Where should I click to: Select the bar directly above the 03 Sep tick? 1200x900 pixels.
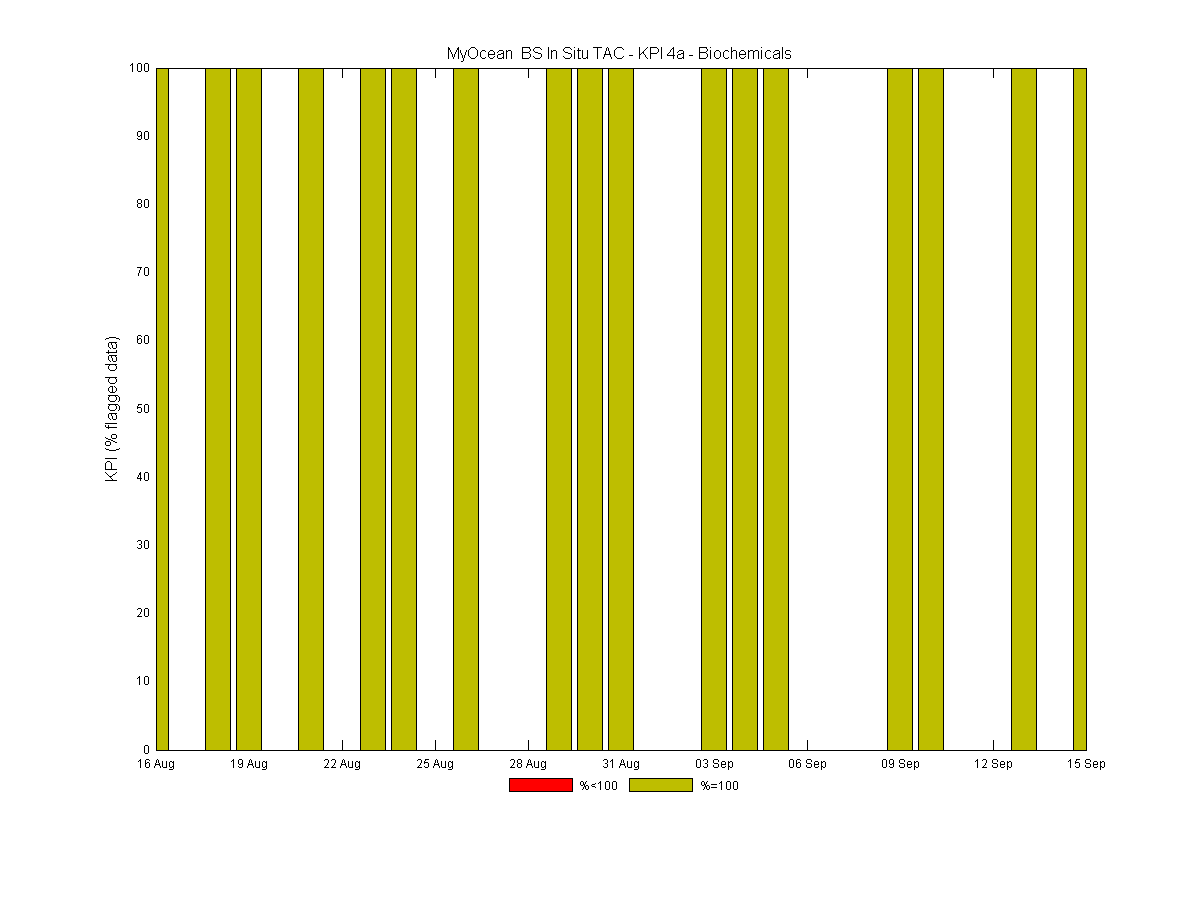coord(714,409)
